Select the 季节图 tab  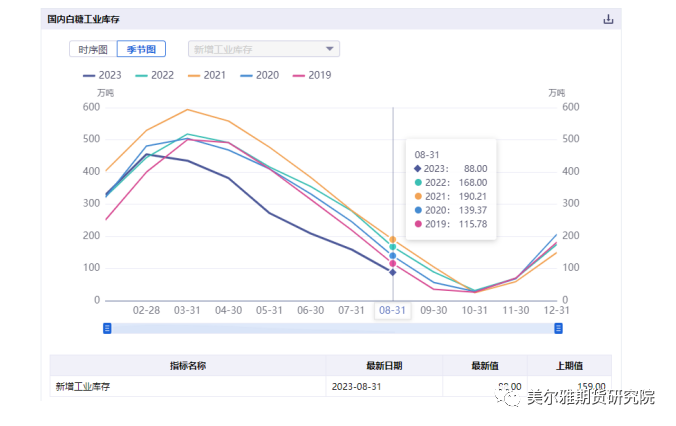point(140,49)
